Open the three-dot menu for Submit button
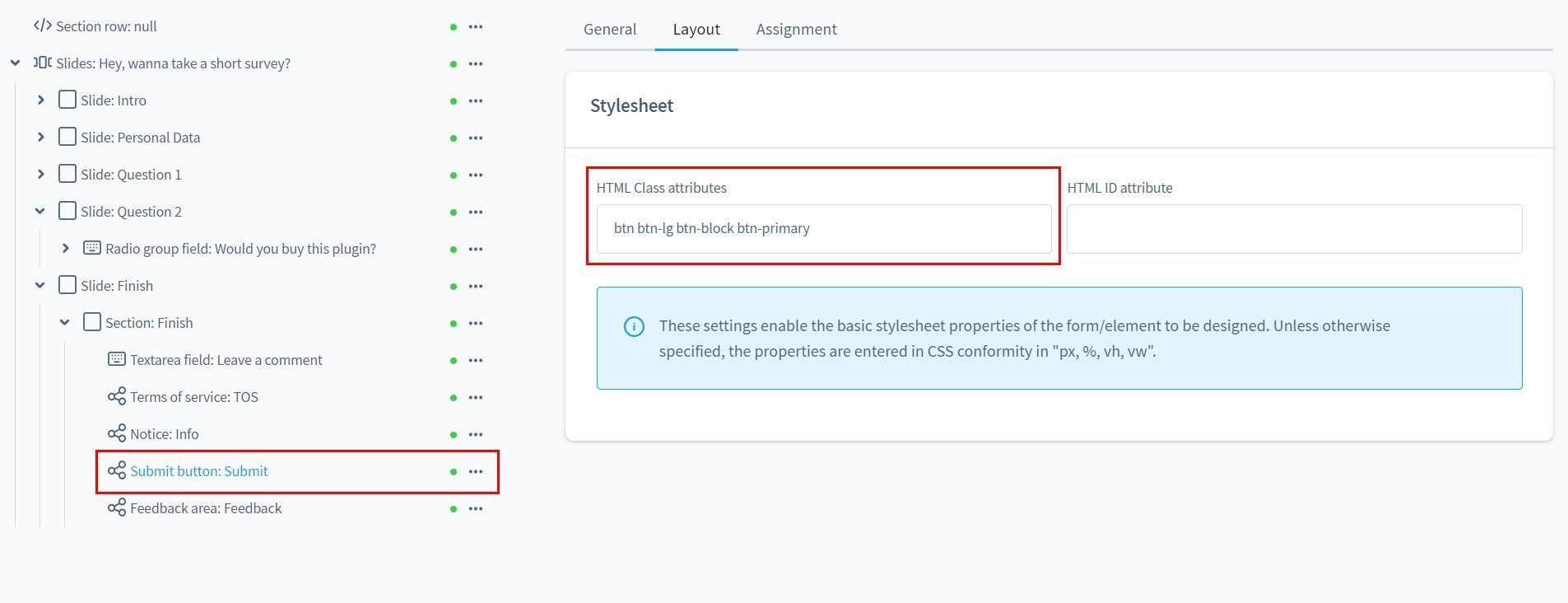 [x=476, y=472]
